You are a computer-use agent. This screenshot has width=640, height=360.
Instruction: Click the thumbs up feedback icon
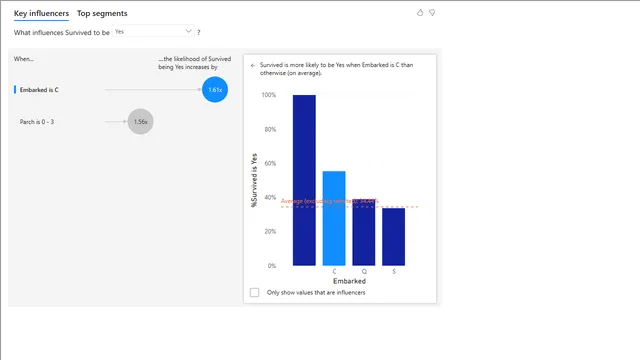(420, 13)
